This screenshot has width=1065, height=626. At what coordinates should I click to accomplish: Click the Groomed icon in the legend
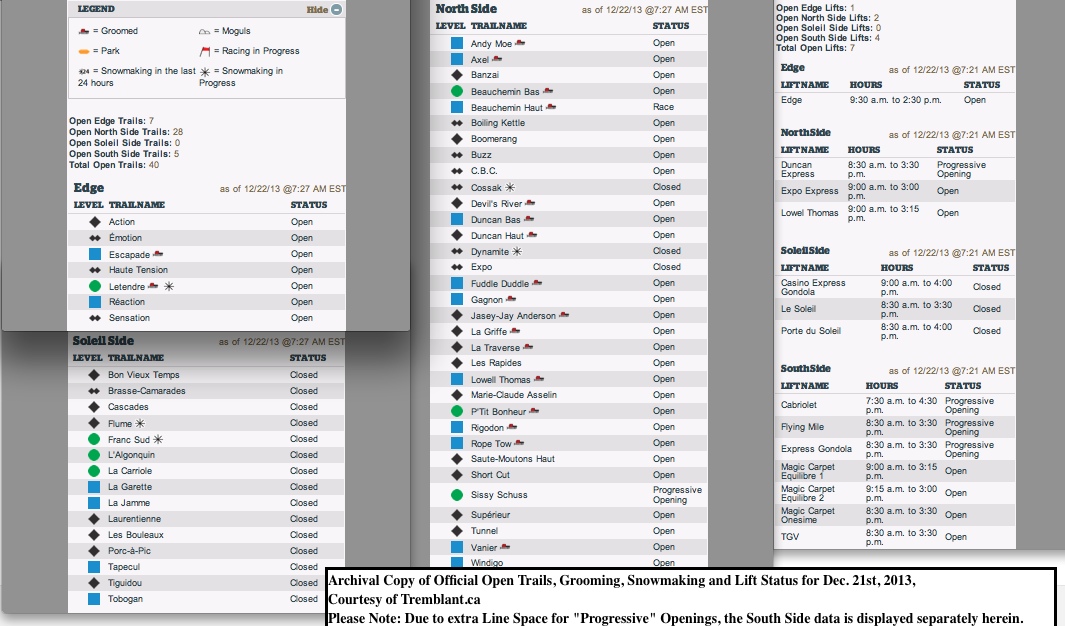pyautogui.click(x=84, y=31)
